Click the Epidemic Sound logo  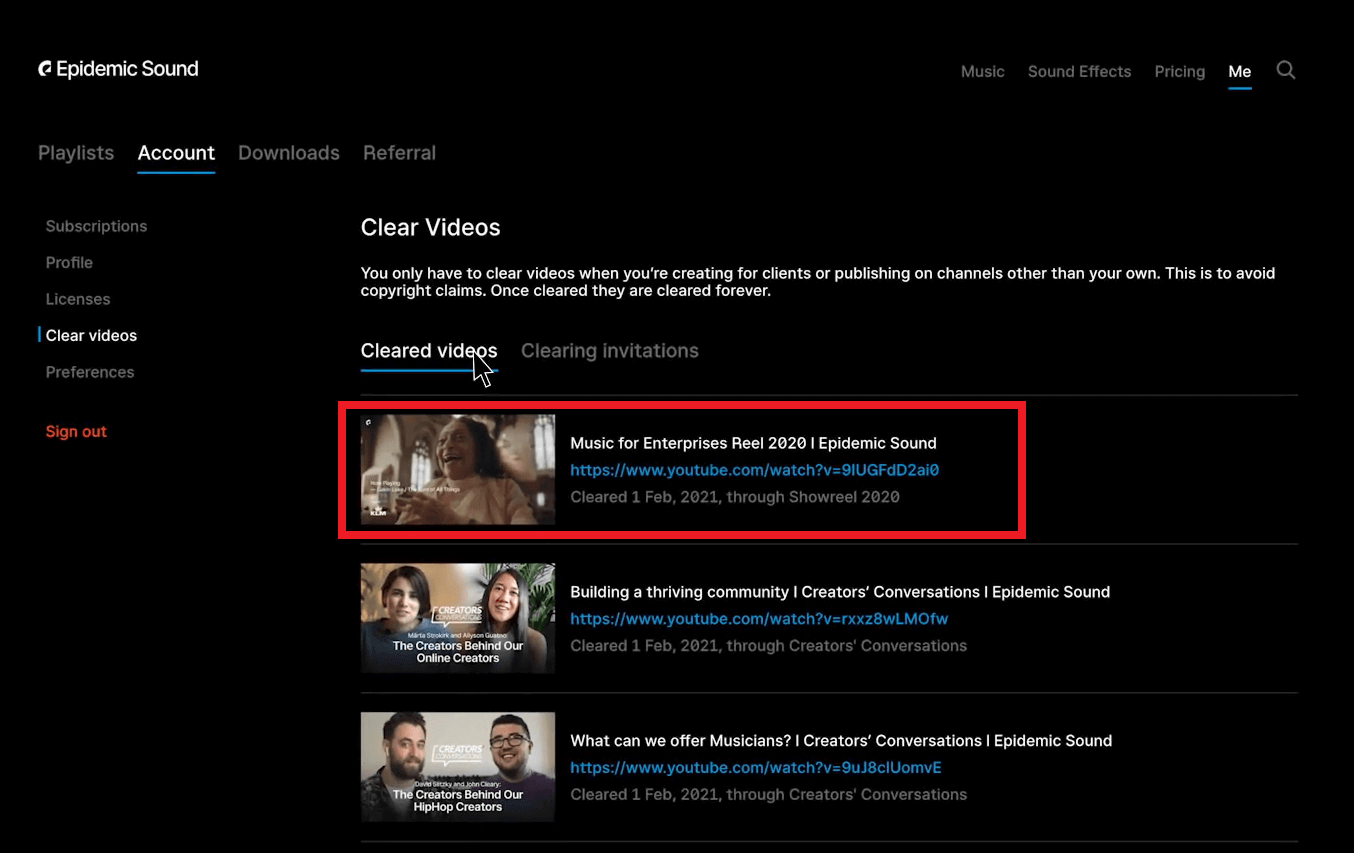point(118,69)
